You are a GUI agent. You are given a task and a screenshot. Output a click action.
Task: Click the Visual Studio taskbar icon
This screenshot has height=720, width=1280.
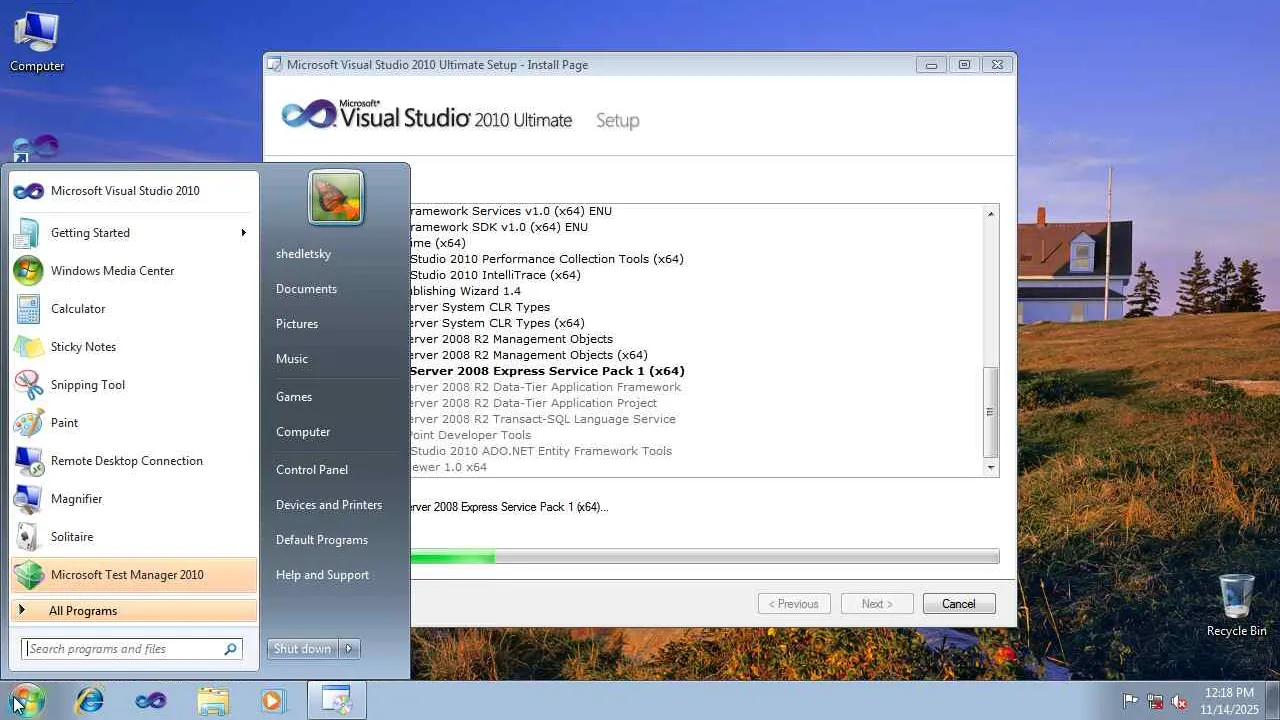pyautogui.click(x=151, y=700)
